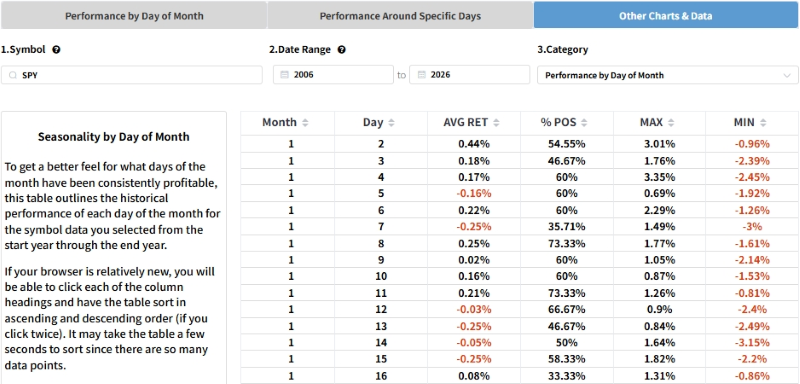
Task: Select the 0.21% average return cell
Action: click(474, 293)
